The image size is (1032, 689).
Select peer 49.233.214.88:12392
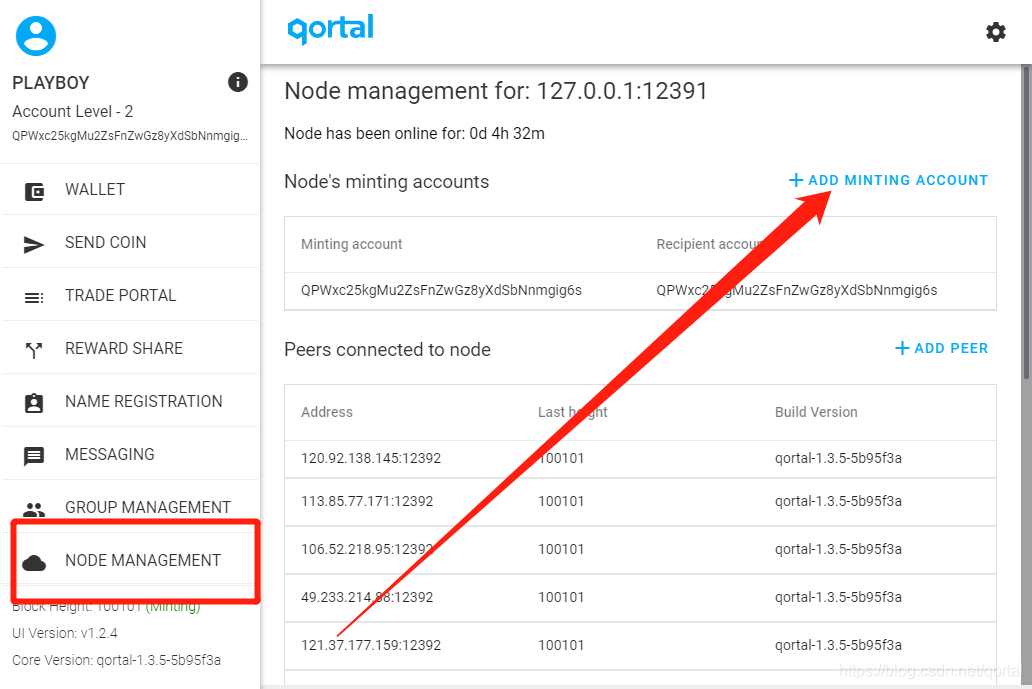click(367, 597)
